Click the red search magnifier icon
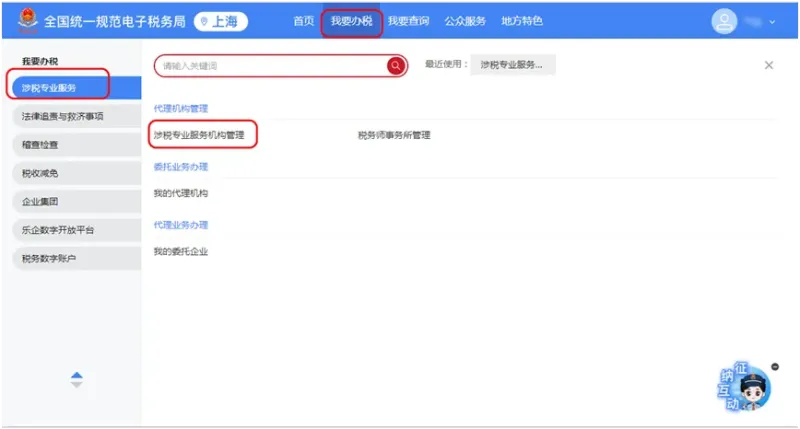 [395, 65]
